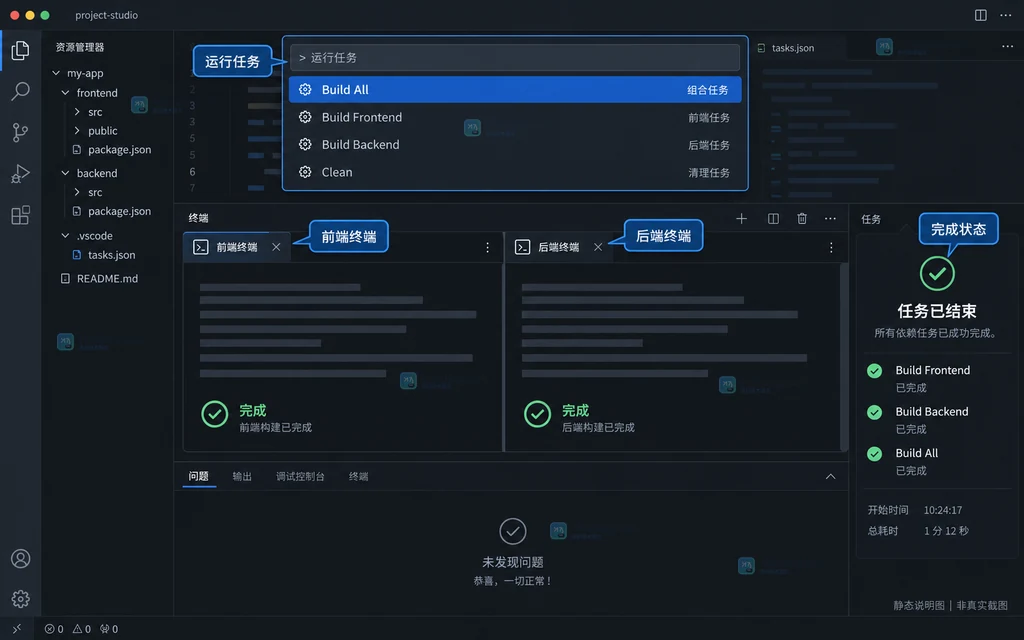The image size is (1024, 640).
Task: Choose Build Frontend from task list
Action: (x=515, y=117)
